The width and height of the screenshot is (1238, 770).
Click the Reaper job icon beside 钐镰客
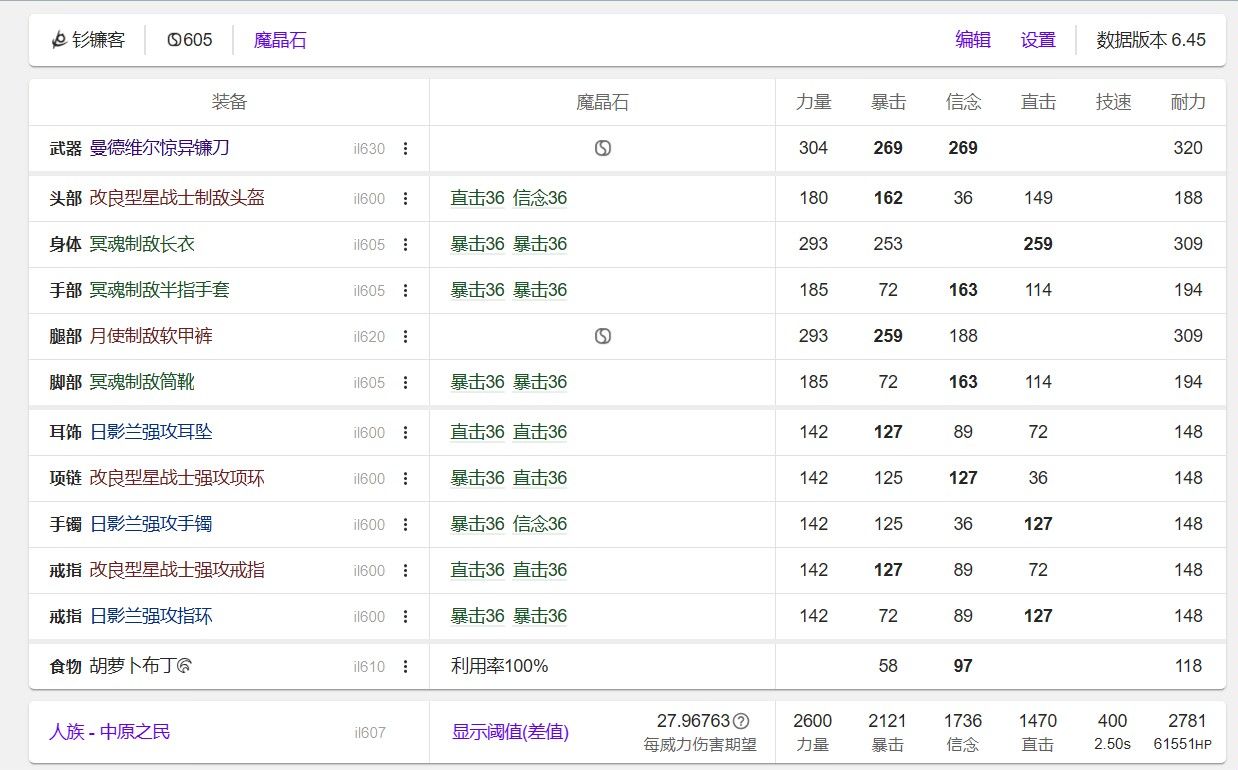[59, 40]
